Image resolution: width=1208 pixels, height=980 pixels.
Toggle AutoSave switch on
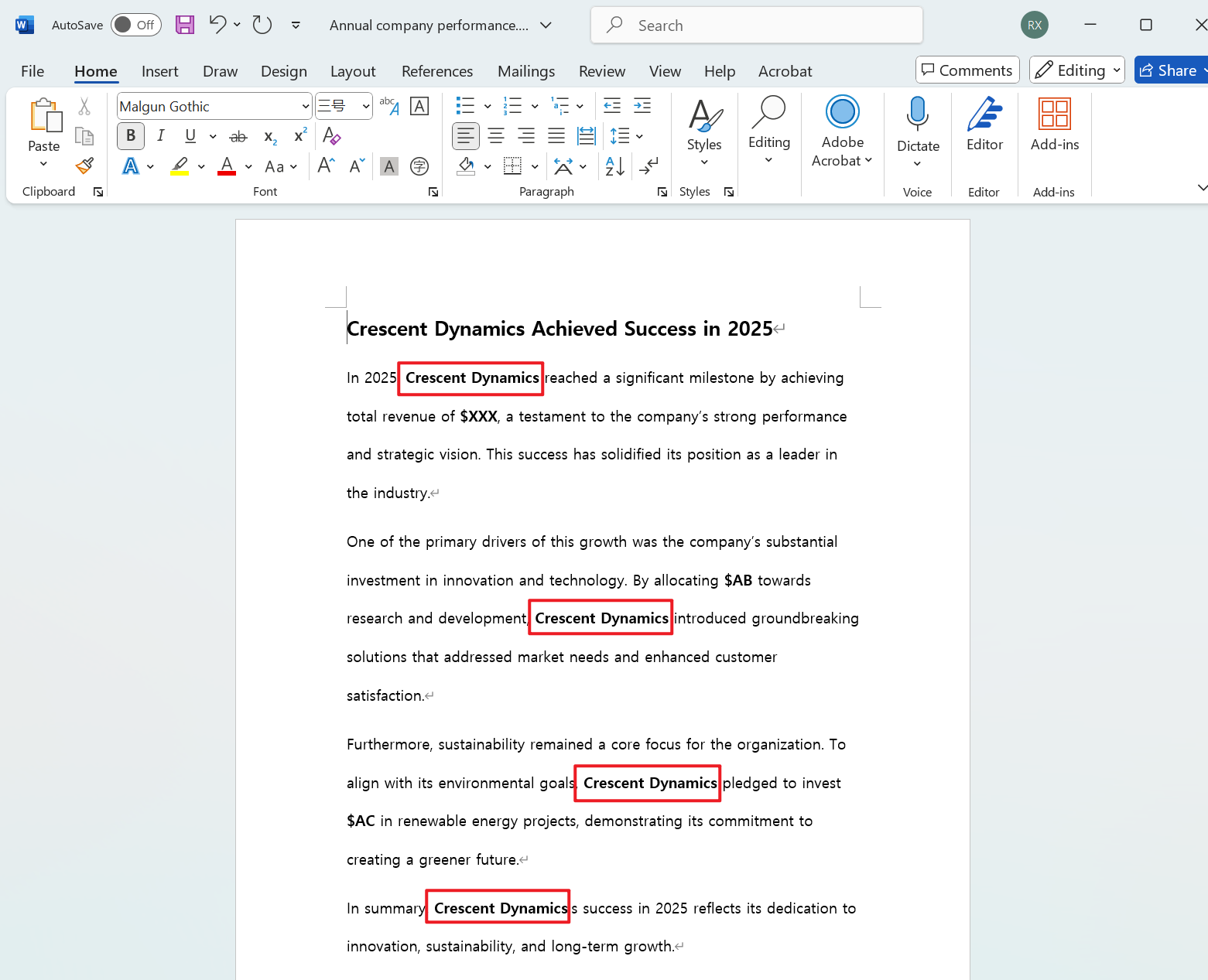point(135,25)
